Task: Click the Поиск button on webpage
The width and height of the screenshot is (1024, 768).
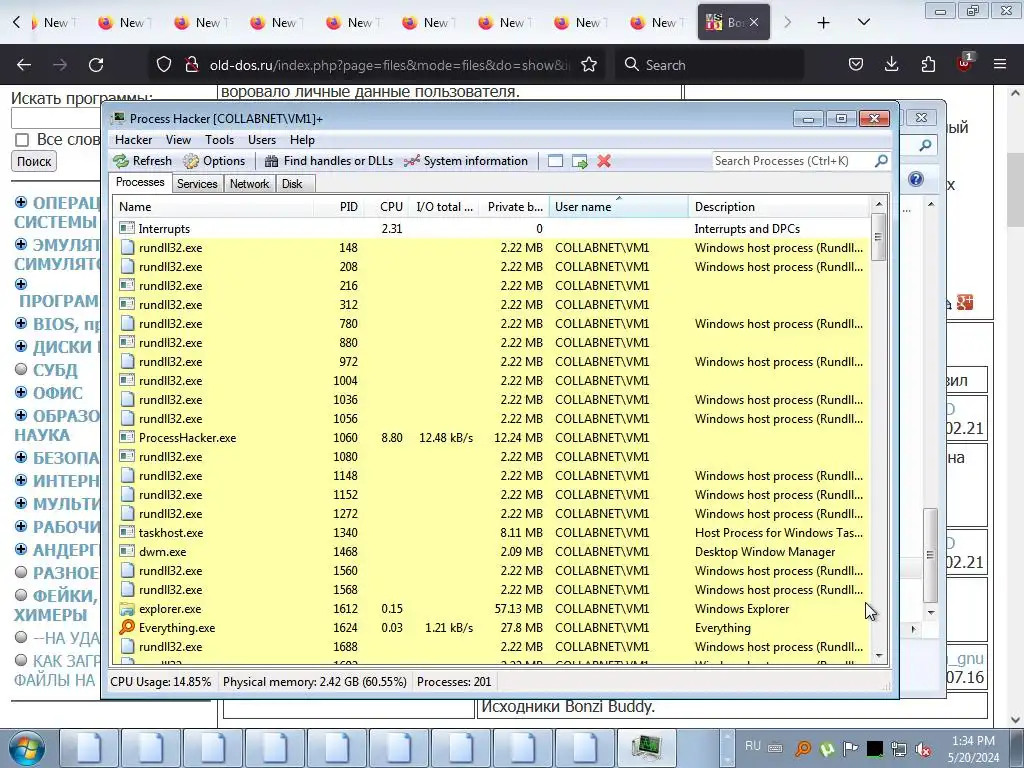Action: 34,161
